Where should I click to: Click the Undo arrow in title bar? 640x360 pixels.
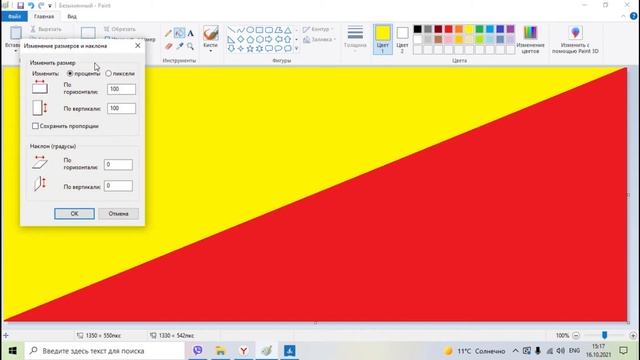tap(31, 6)
